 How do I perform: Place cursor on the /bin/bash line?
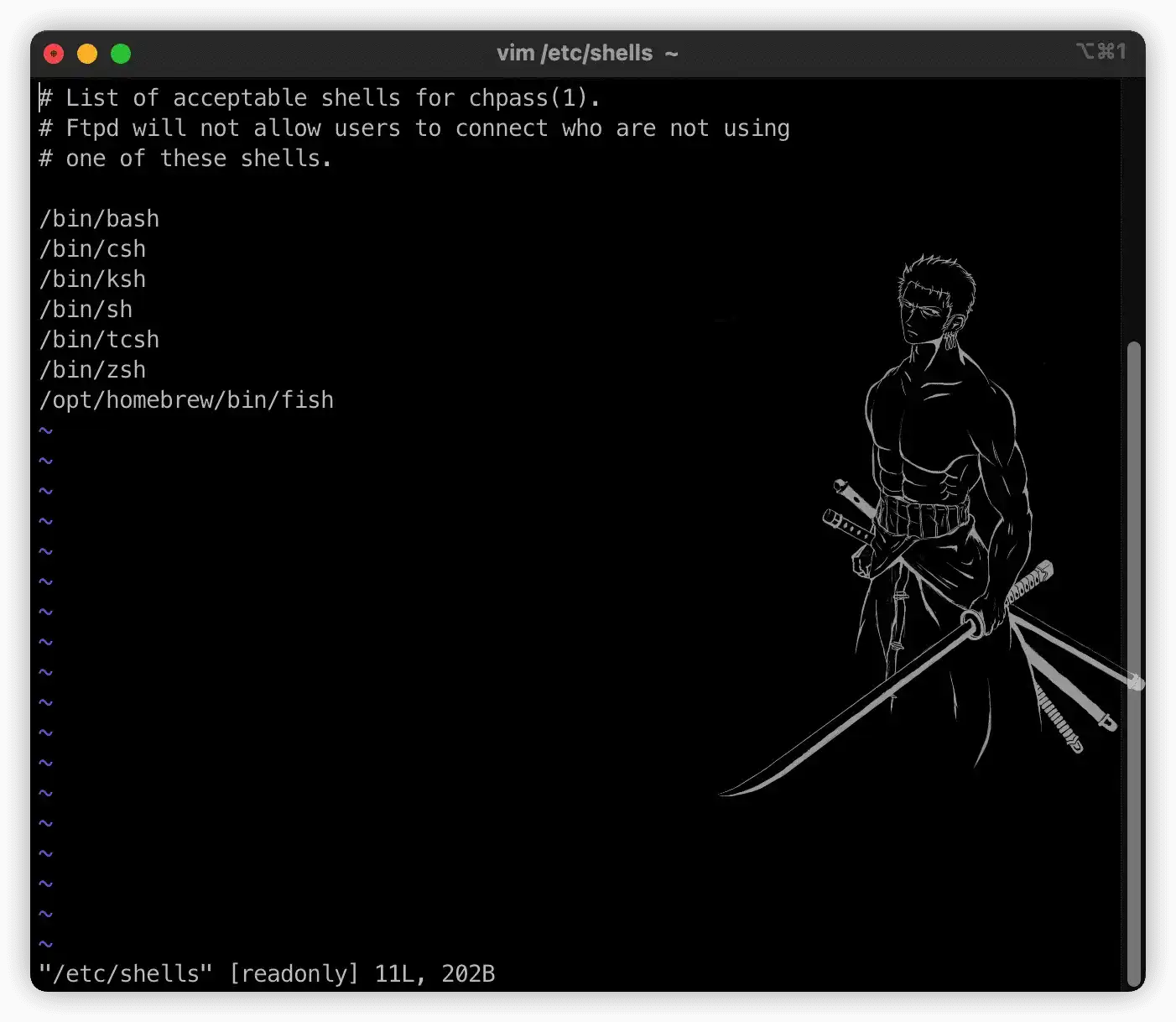click(99, 219)
